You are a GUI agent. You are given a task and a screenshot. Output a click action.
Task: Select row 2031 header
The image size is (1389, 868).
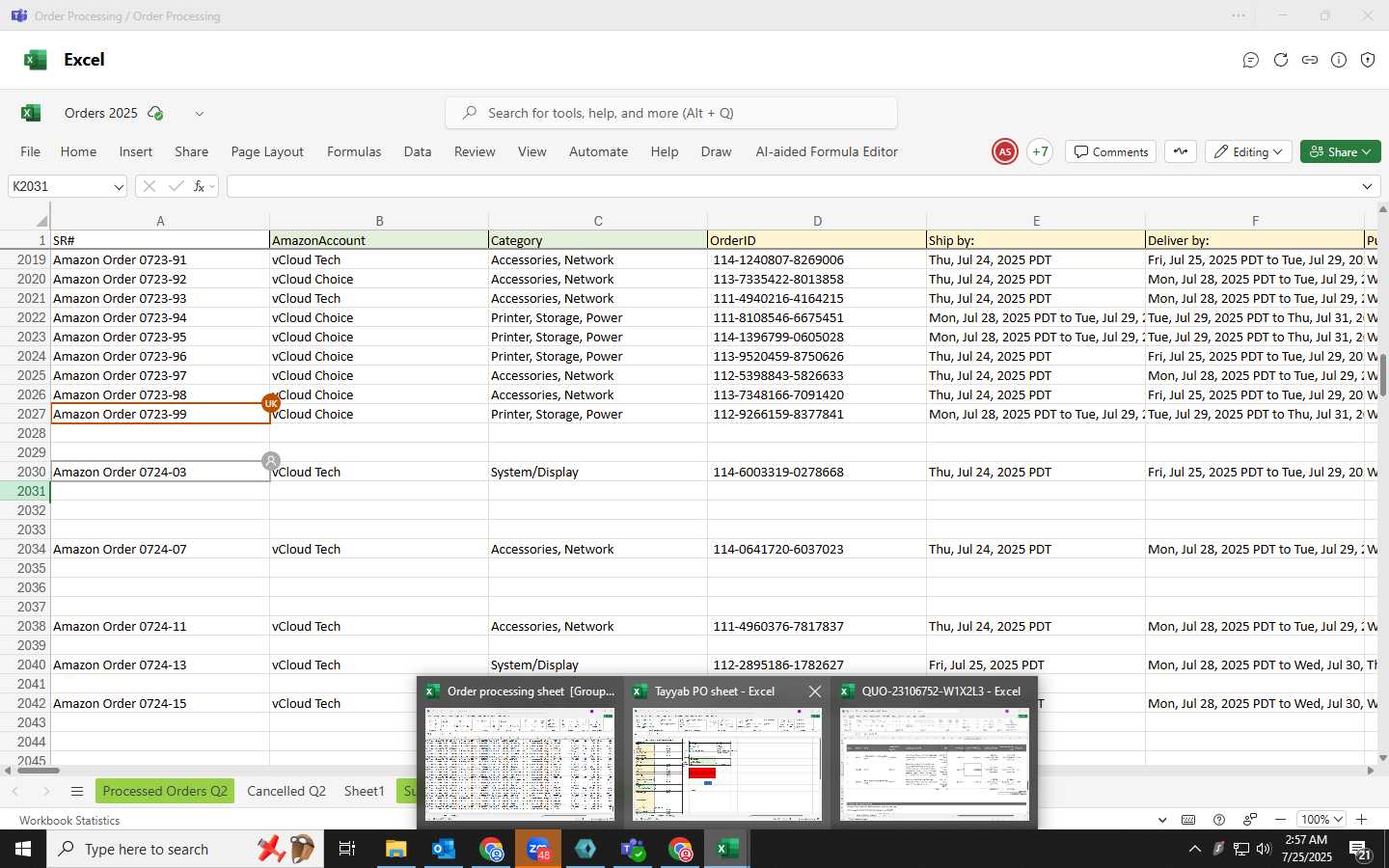(25, 491)
